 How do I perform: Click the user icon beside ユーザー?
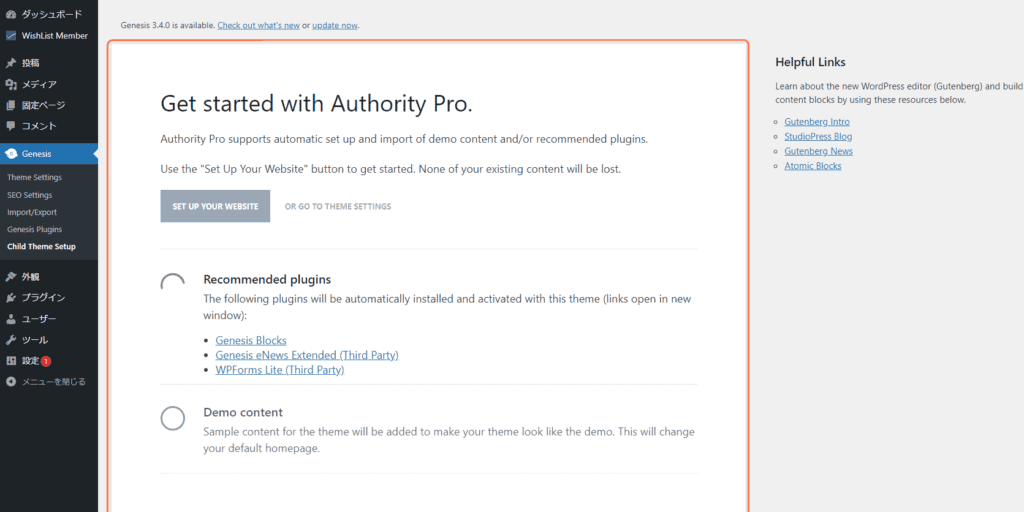10,319
